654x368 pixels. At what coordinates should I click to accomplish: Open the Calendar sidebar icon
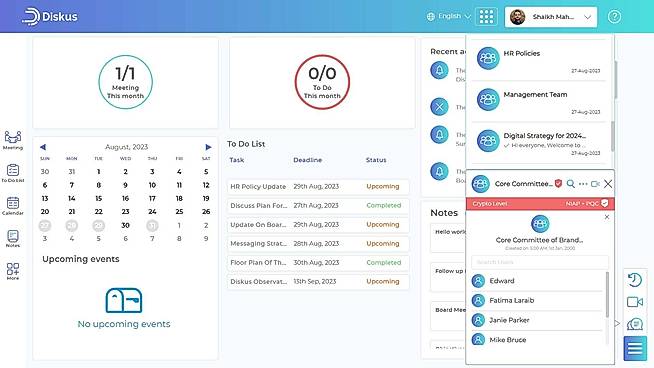[13, 206]
